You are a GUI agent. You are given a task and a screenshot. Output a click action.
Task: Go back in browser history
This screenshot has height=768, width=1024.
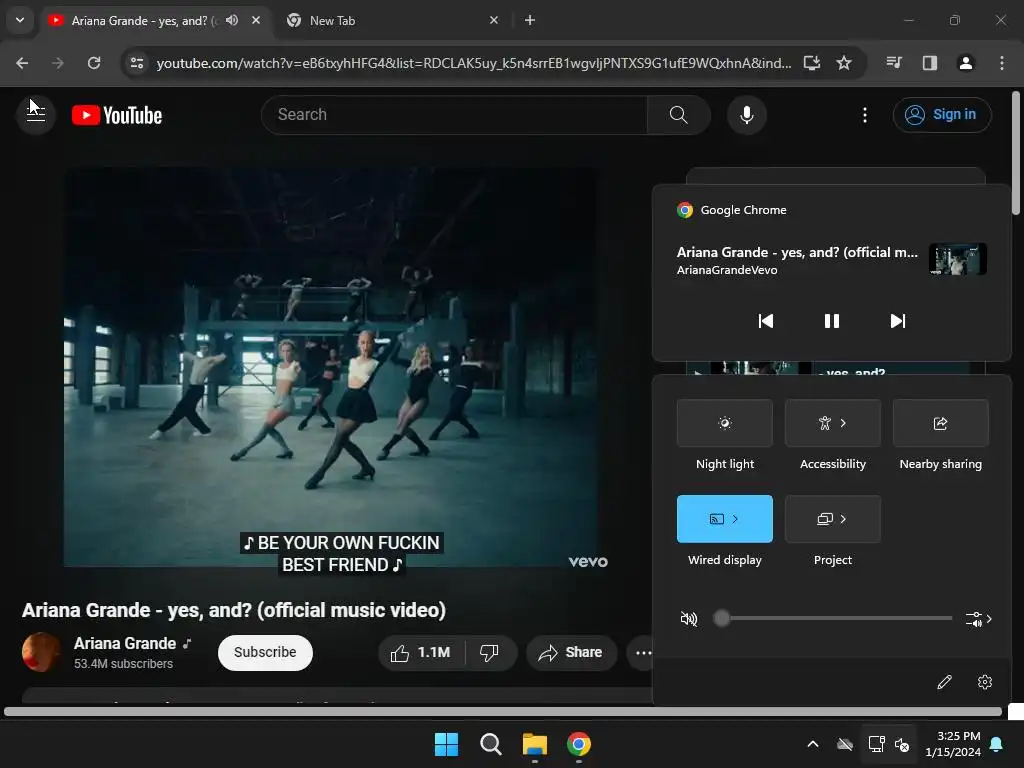pyautogui.click(x=22, y=63)
